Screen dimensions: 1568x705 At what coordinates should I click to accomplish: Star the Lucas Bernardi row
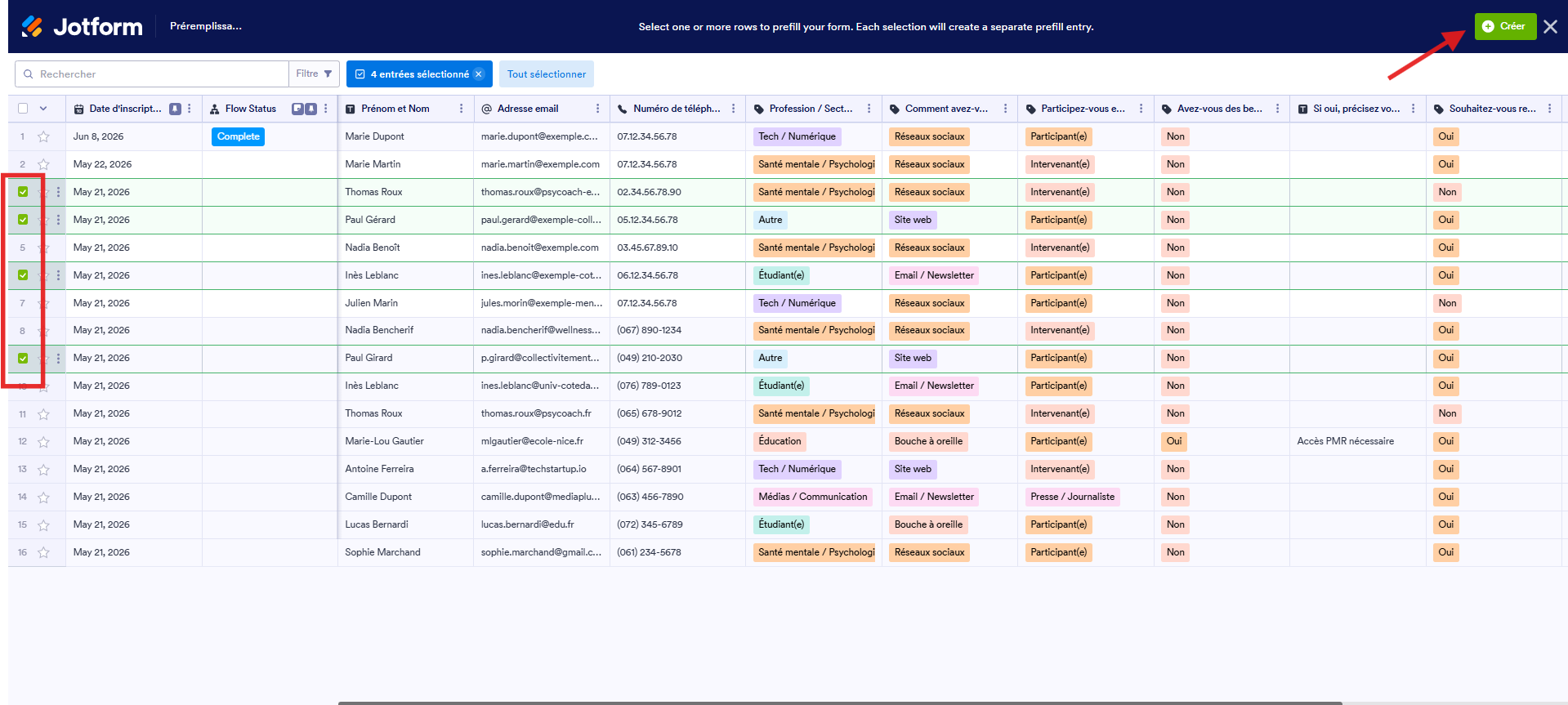(44, 525)
